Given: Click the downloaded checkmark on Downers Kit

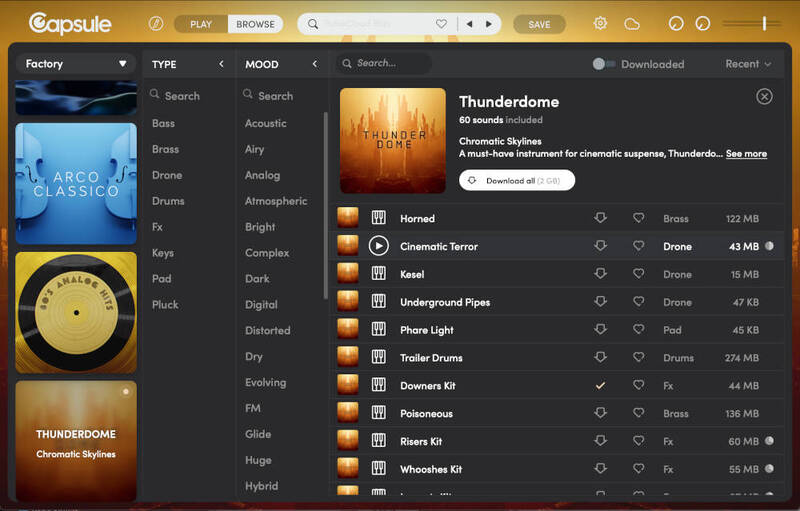Looking at the screenshot, I should (x=601, y=386).
